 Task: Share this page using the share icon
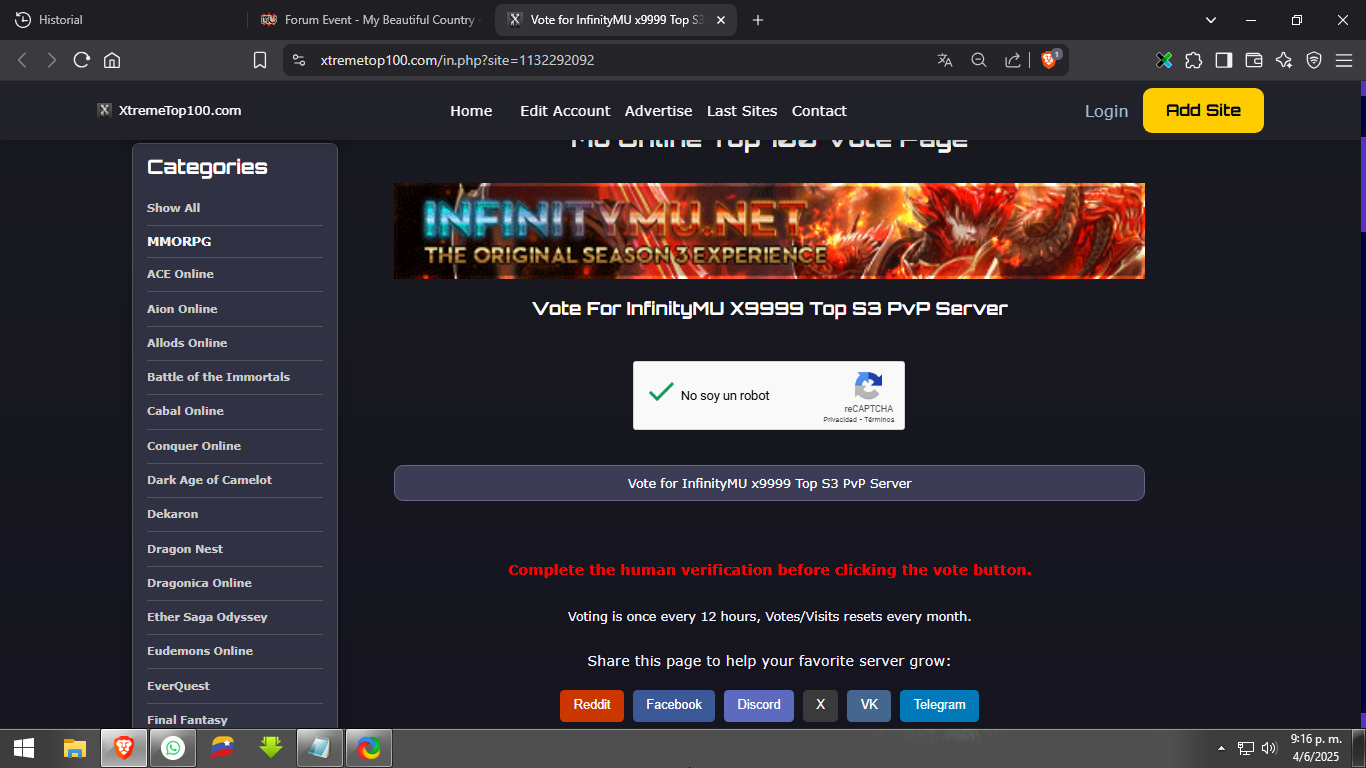[x=1013, y=60]
